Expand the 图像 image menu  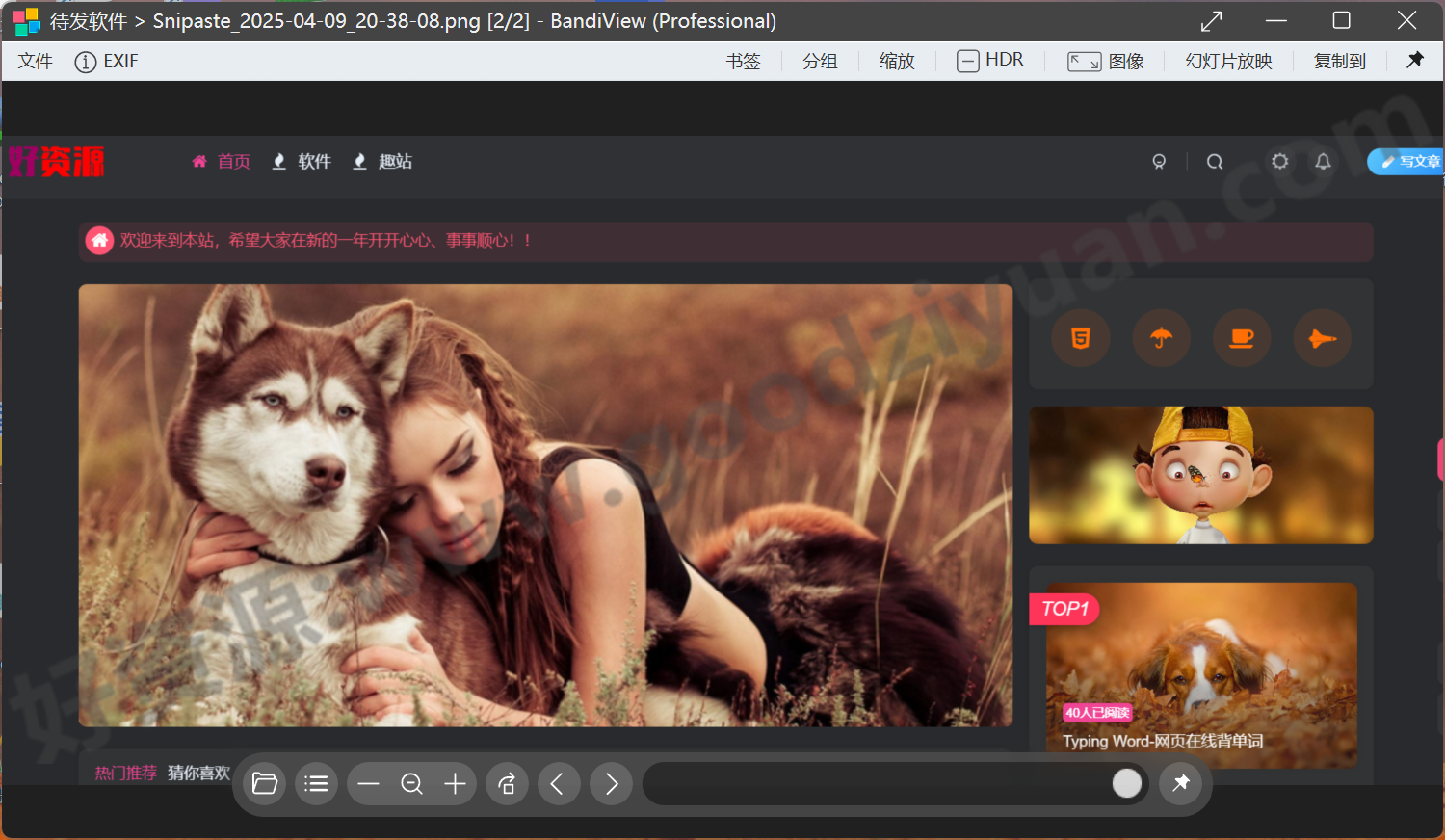tap(1106, 61)
